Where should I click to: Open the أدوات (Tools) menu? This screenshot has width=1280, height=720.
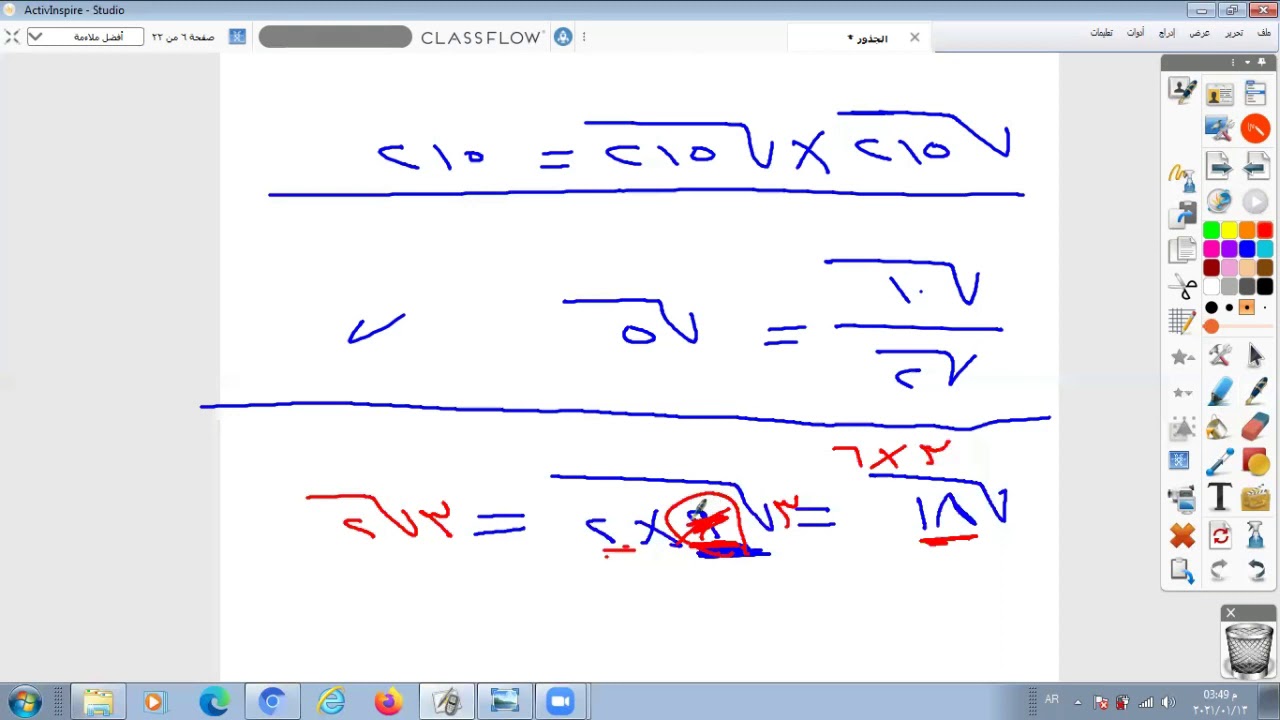tap(1136, 33)
